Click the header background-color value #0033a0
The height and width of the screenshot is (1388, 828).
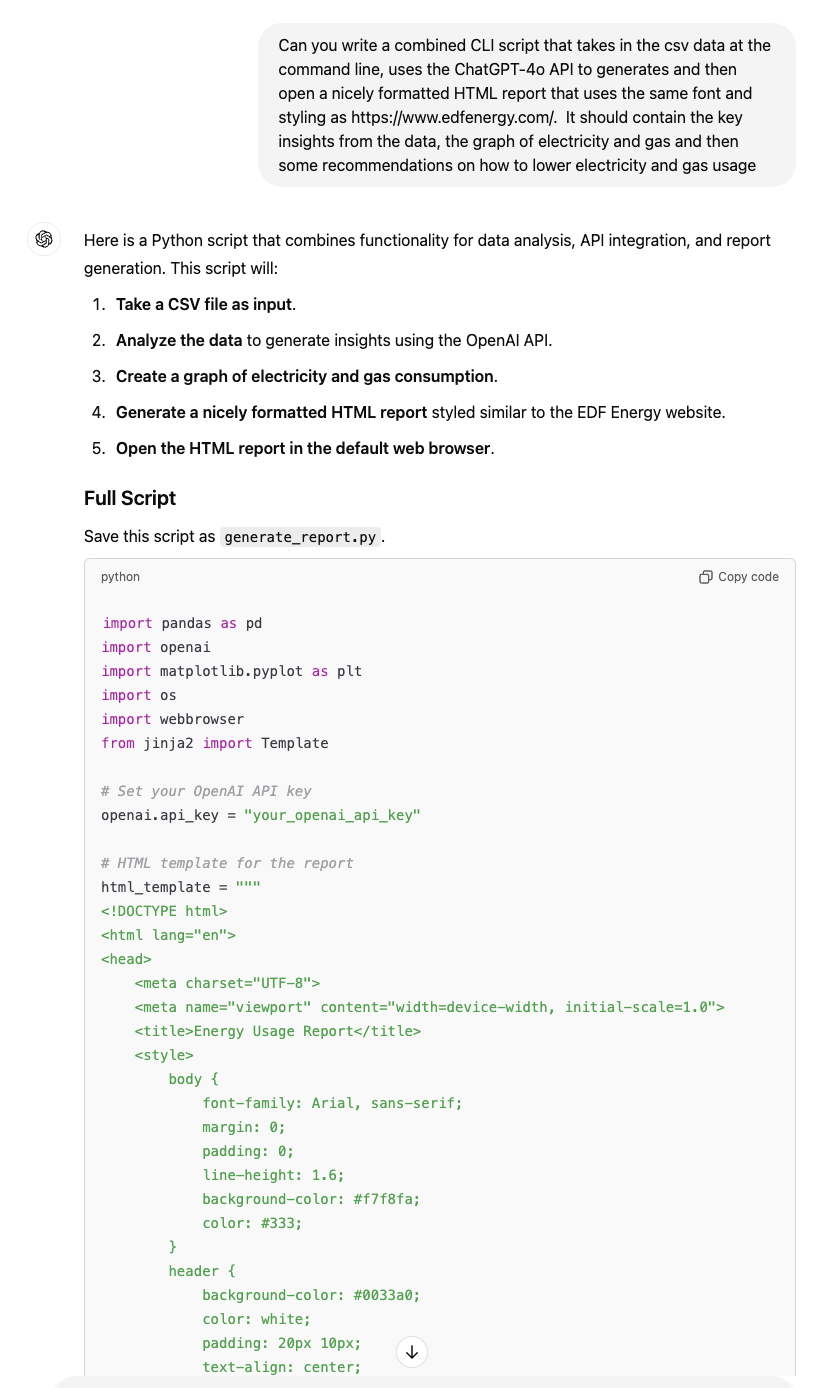(x=387, y=1295)
